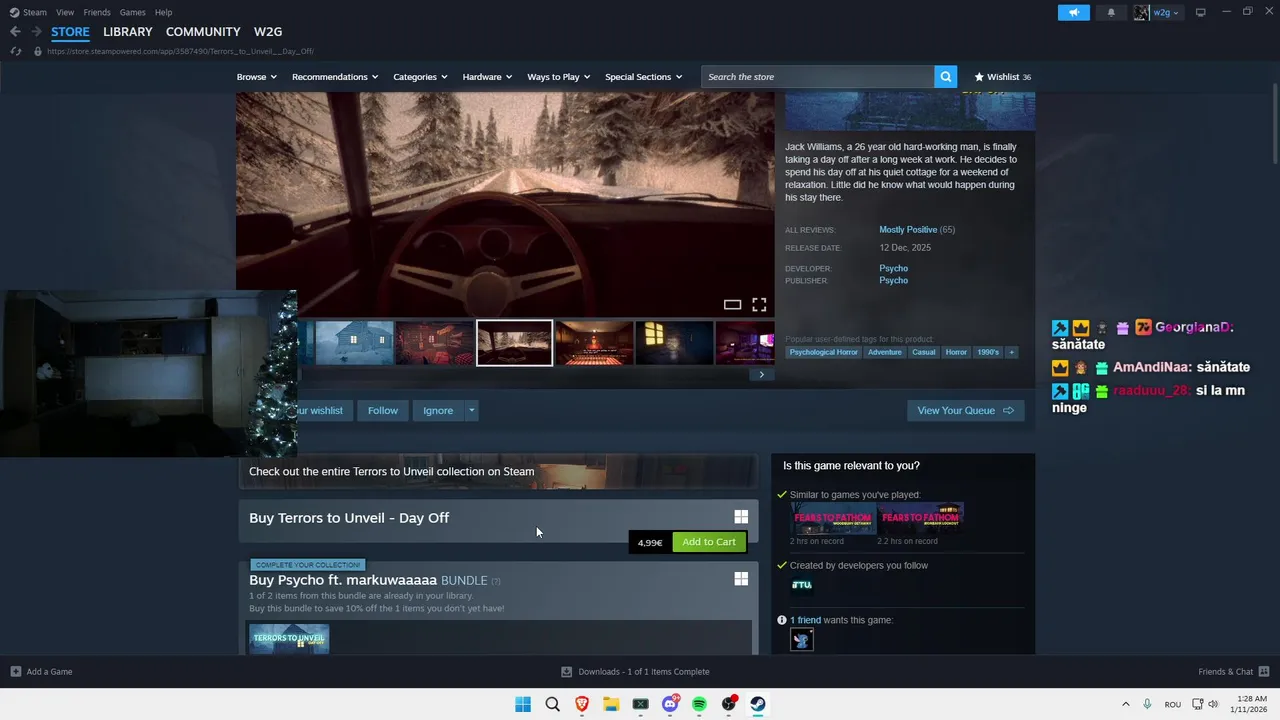The image size is (1280, 720).
Task: Click the Ignore button
Action: tap(438, 410)
